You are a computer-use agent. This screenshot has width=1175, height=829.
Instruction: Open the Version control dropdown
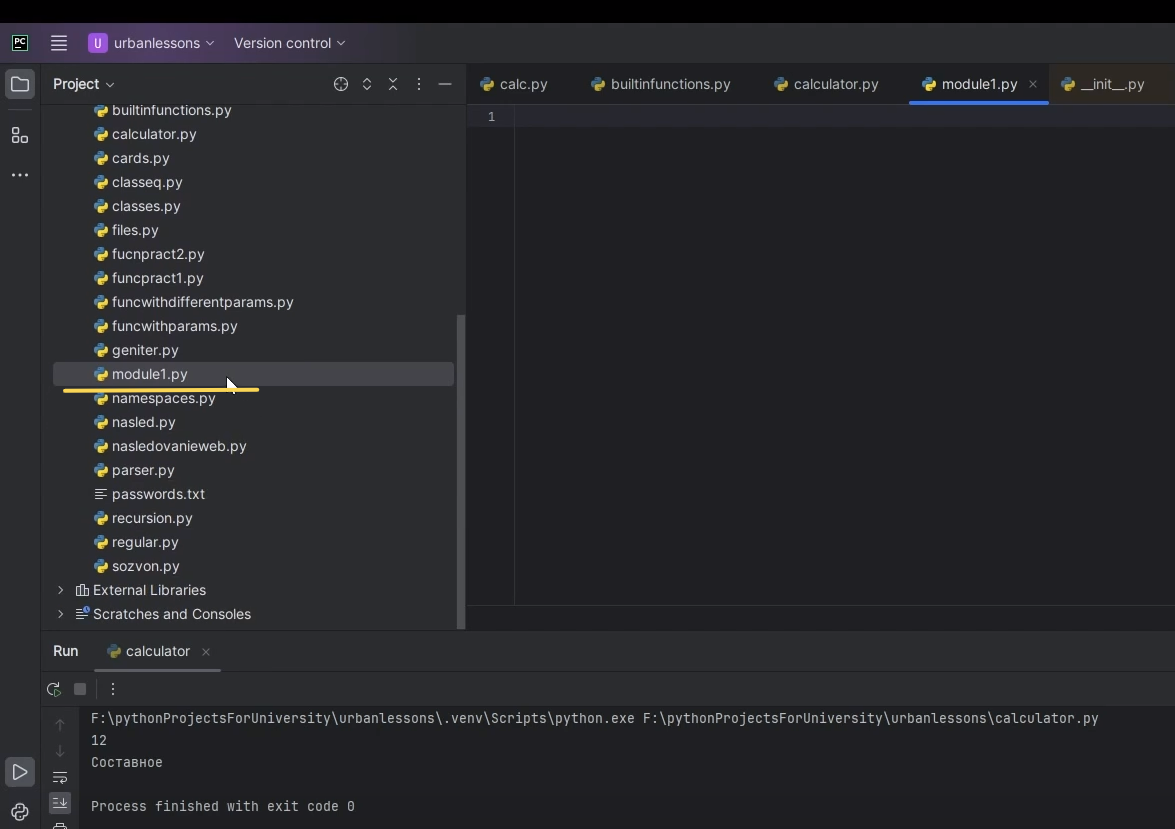pyautogui.click(x=289, y=43)
